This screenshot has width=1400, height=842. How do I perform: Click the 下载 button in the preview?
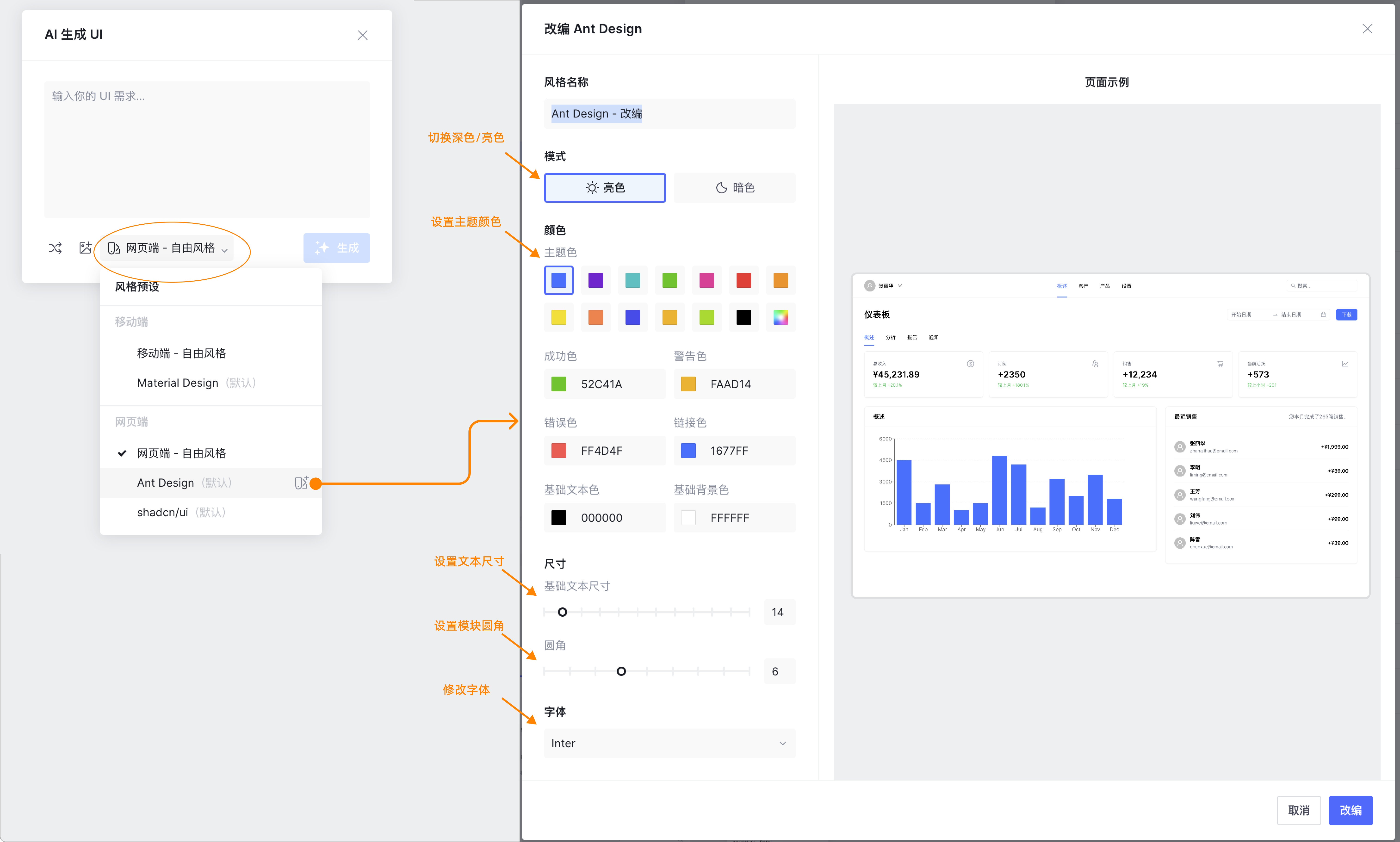pos(1347,315)
